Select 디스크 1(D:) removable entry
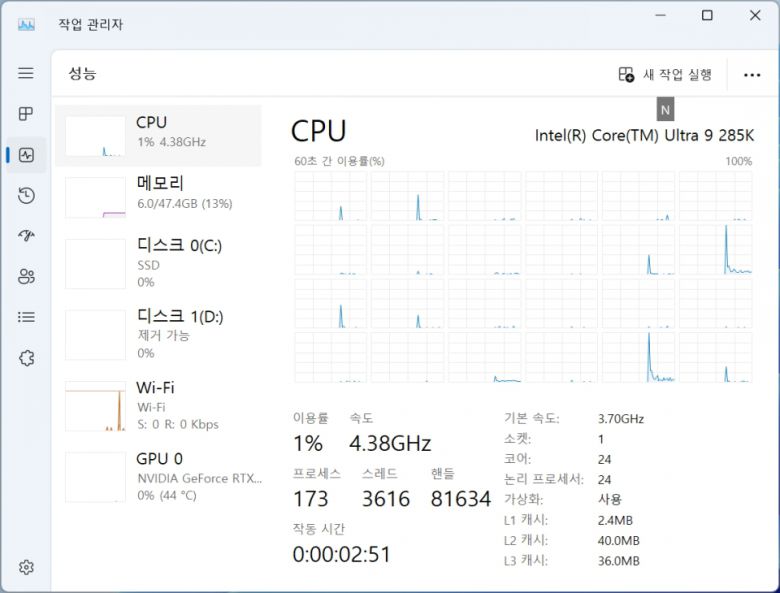This screenshot has width=780, height=593. (x=158, y=334)
